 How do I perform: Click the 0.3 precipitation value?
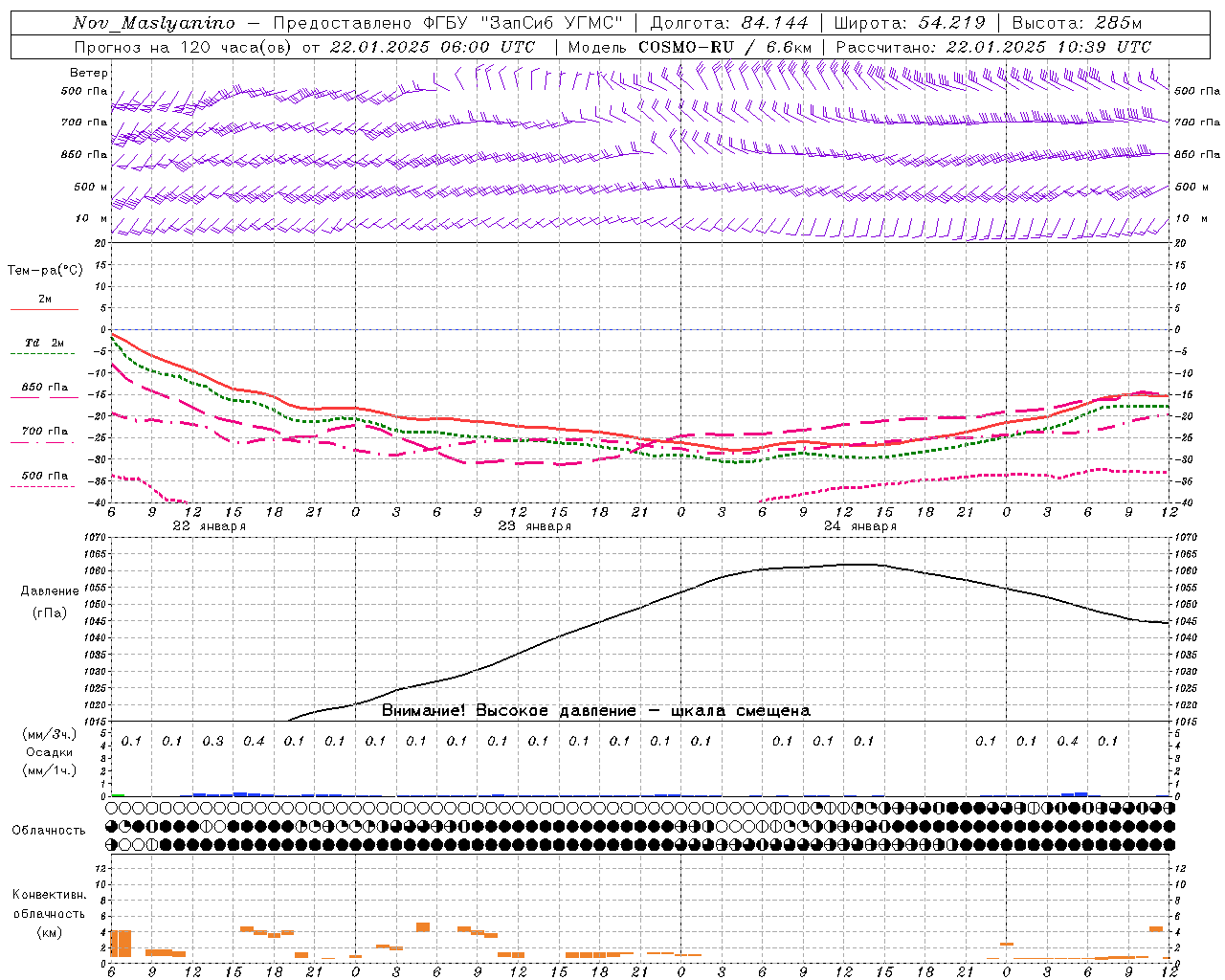212,742
